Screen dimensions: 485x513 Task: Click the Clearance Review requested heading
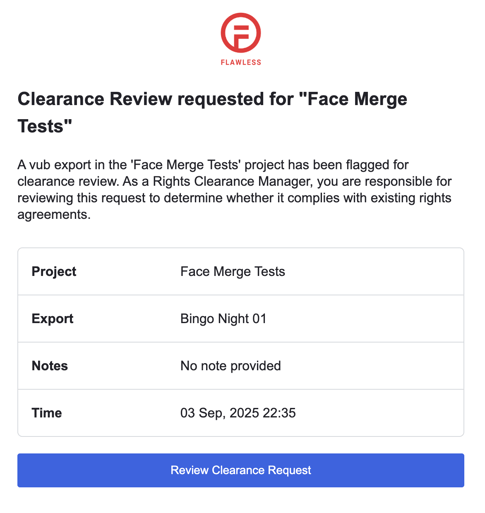tap(212, 113)
